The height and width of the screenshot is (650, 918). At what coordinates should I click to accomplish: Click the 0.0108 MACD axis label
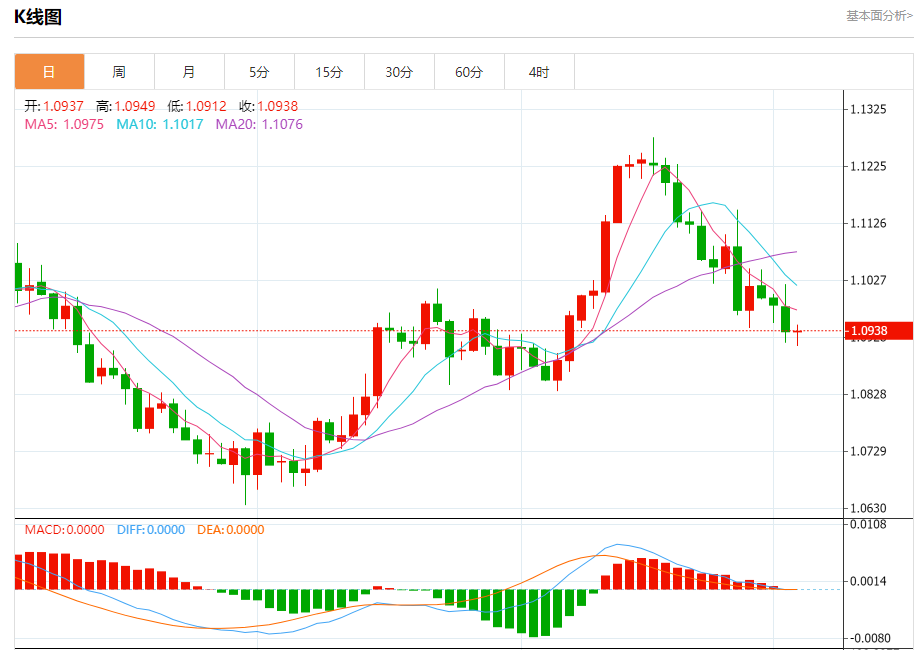point(868,524)
